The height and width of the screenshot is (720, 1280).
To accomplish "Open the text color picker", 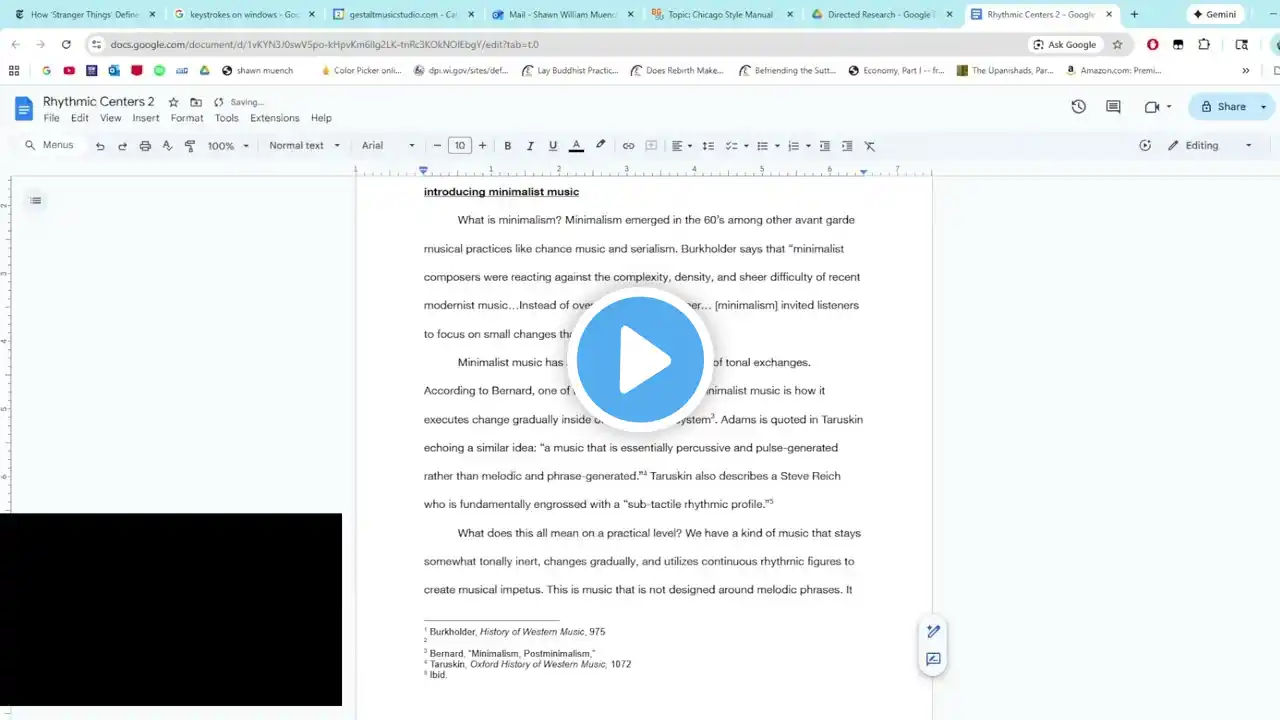I will pos(576,146).
